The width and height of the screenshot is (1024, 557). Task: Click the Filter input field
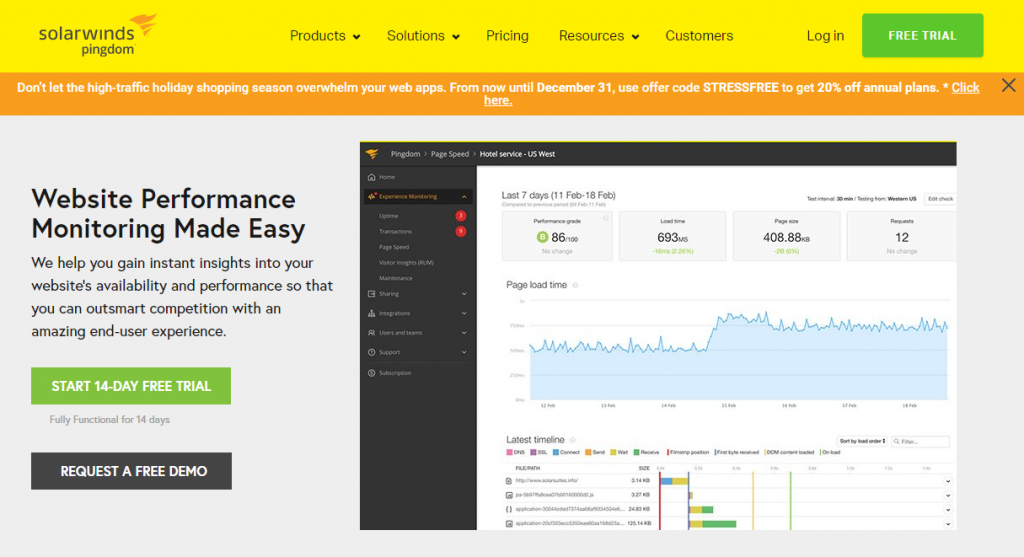pyautogui.click(x=920, y=441)
